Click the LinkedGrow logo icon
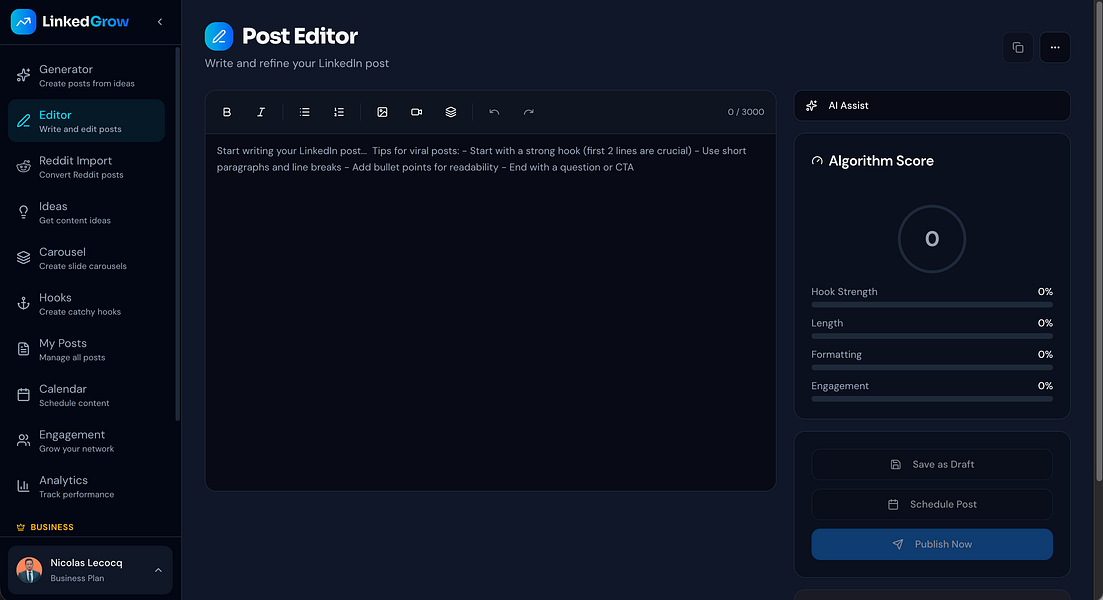The image size is (1103, 600). click(x=23, y=22)
